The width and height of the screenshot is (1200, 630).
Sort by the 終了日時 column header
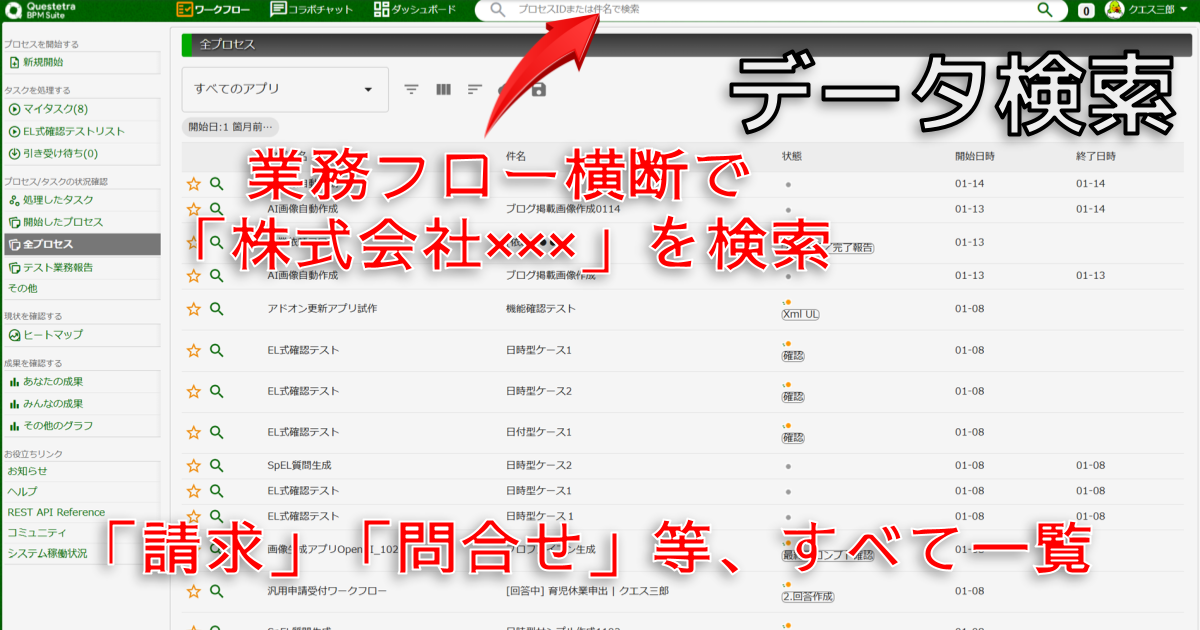1096,157
